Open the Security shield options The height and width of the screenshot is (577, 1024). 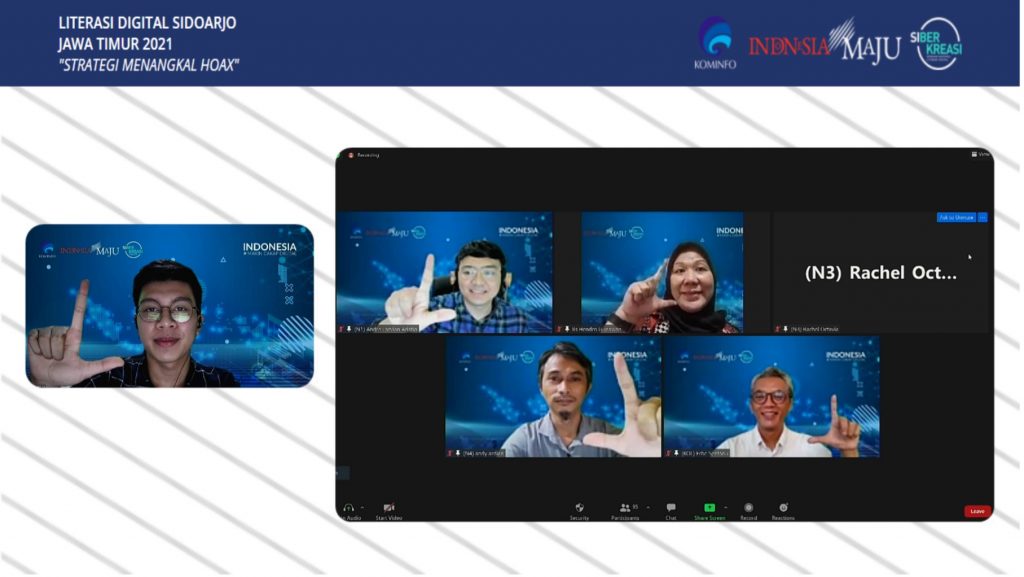coord(579,508)
